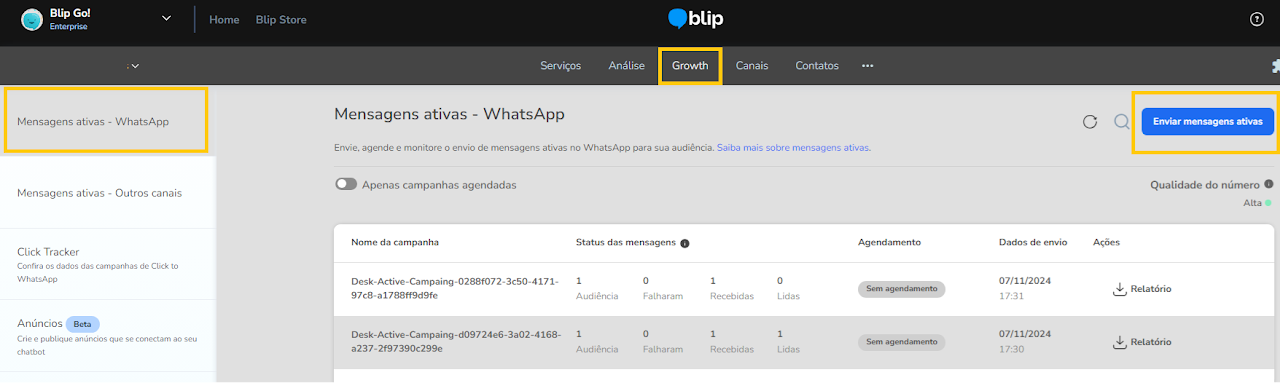Open the help question mark icon

pos(1256,19)
